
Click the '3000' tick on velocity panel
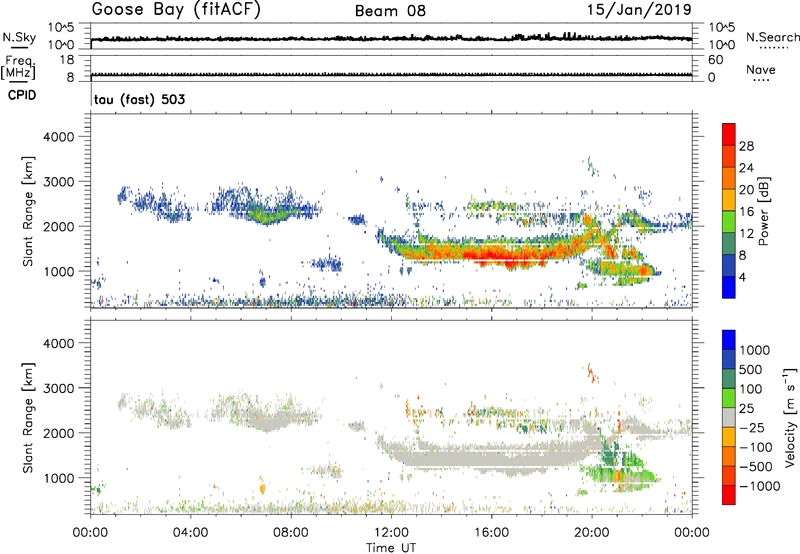click(59, 388)
